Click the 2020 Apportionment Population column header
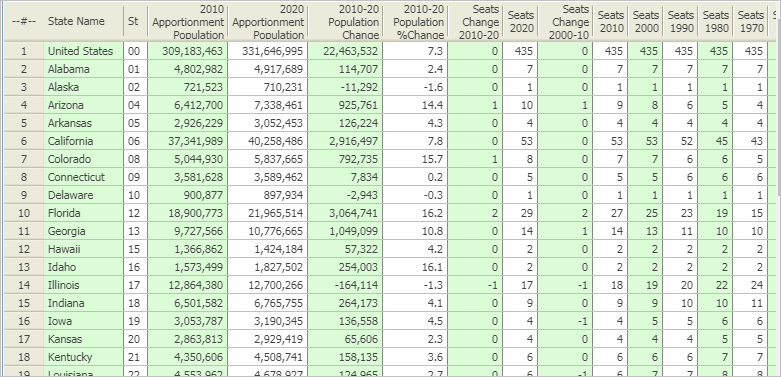 tap(268, 21)
